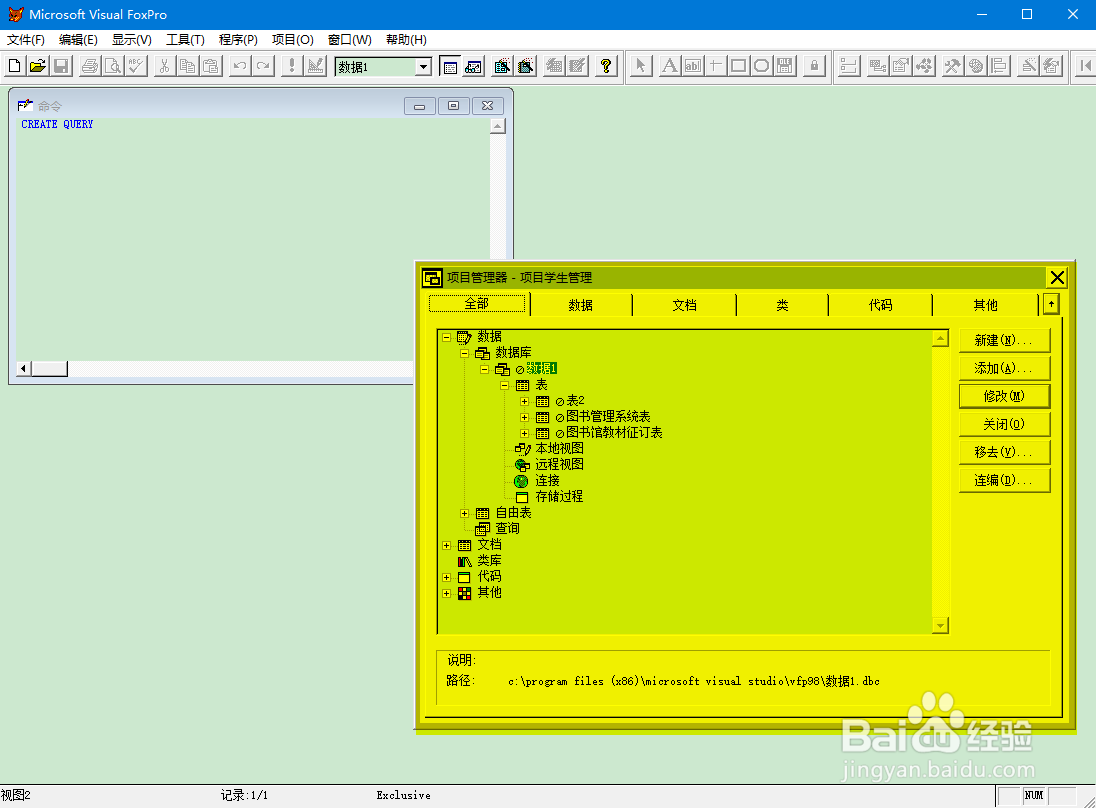Switch to the 类 tab in Project Manager
1096x808 pixels.
click(782, 305)
